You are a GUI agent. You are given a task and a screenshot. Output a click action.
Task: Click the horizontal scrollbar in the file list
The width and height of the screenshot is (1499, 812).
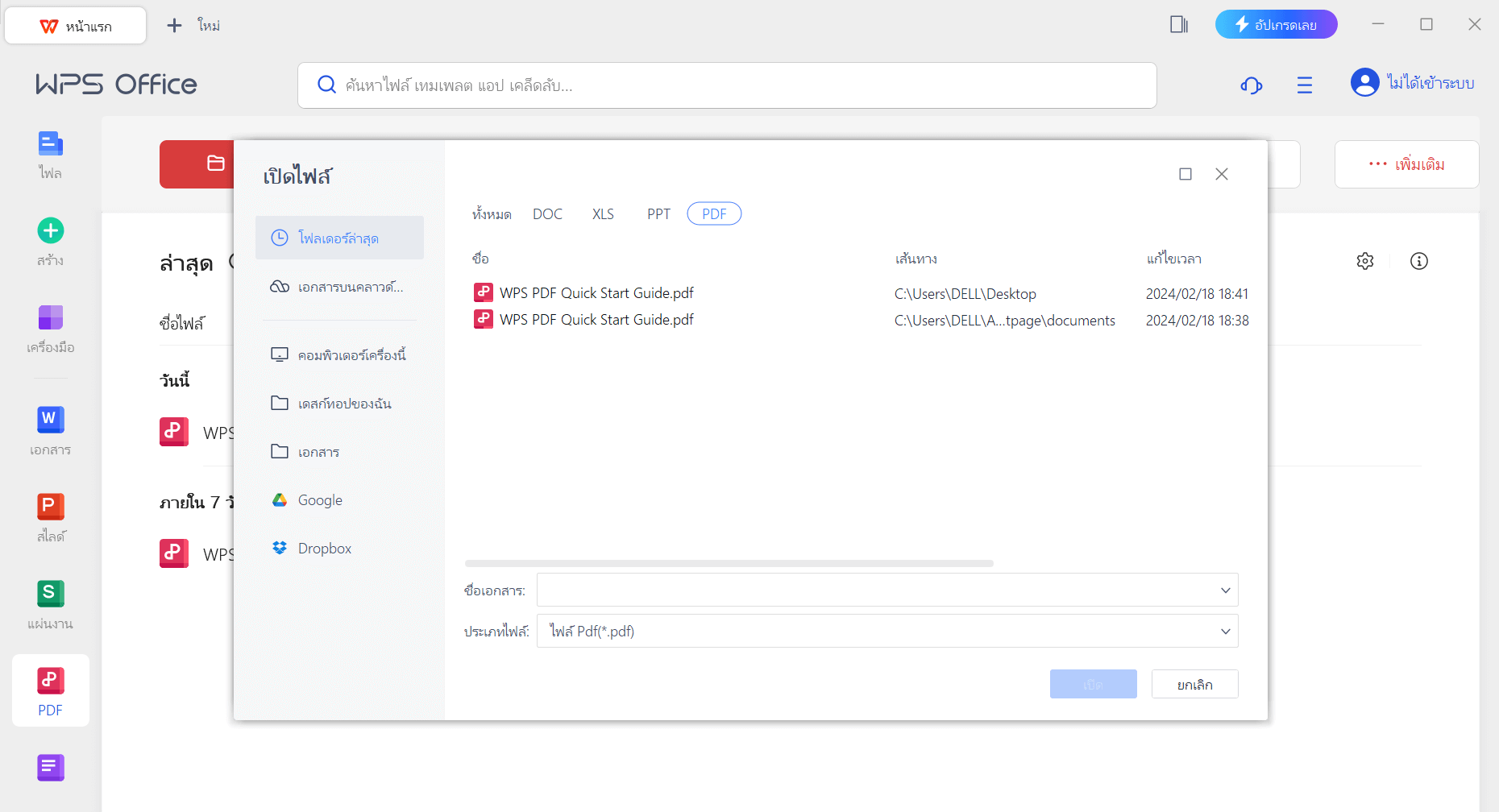click(x=729, y=563)
